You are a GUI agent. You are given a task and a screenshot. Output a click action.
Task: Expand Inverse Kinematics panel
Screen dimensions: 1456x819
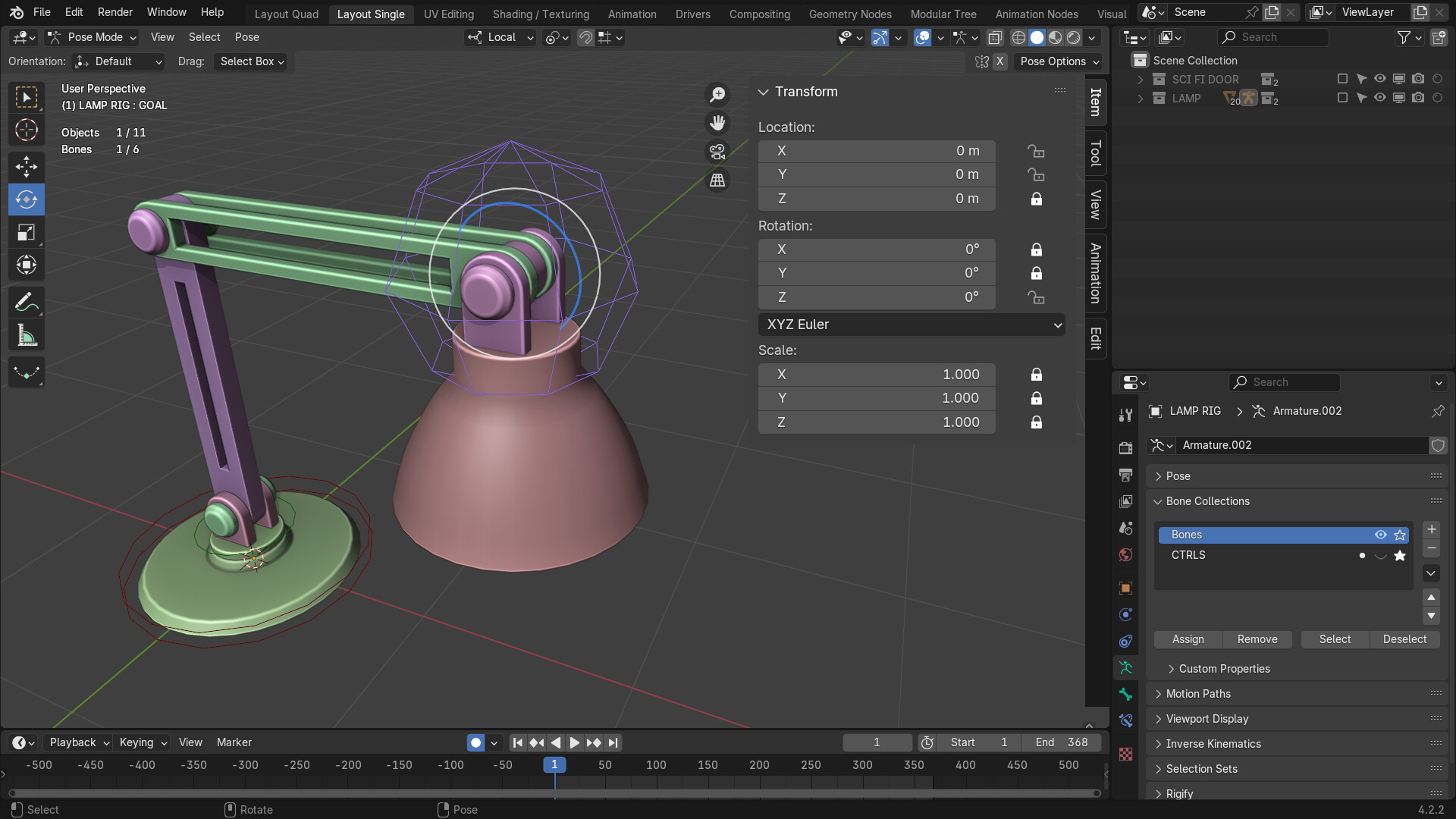1213,744
